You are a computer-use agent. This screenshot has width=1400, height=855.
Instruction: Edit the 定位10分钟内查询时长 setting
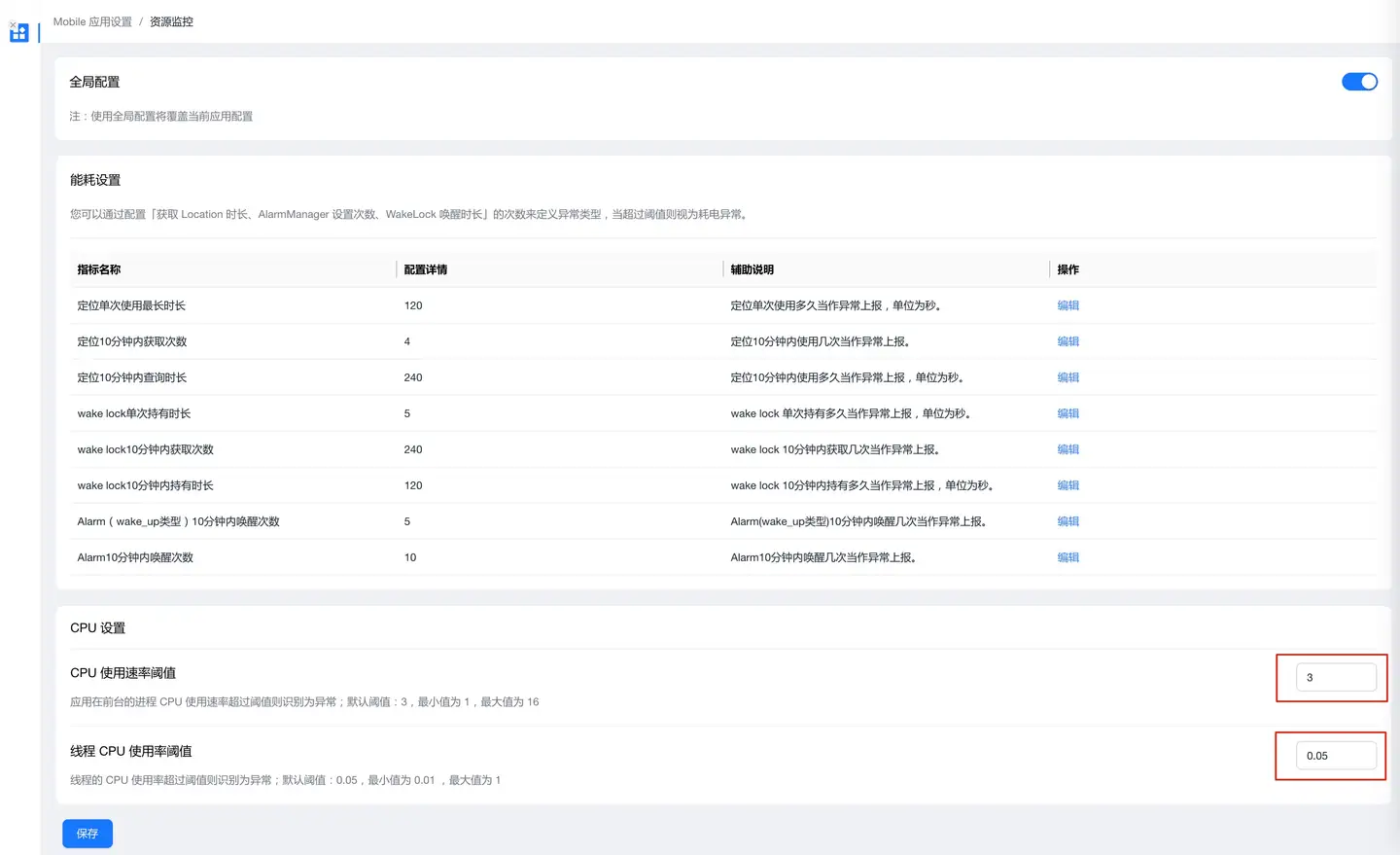click(x=1067, y=377)
